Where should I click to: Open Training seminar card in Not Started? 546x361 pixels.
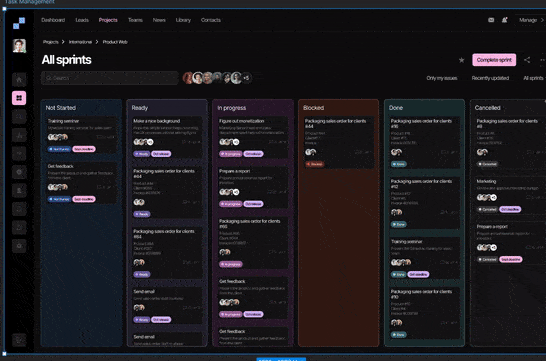tap(81, 135)
